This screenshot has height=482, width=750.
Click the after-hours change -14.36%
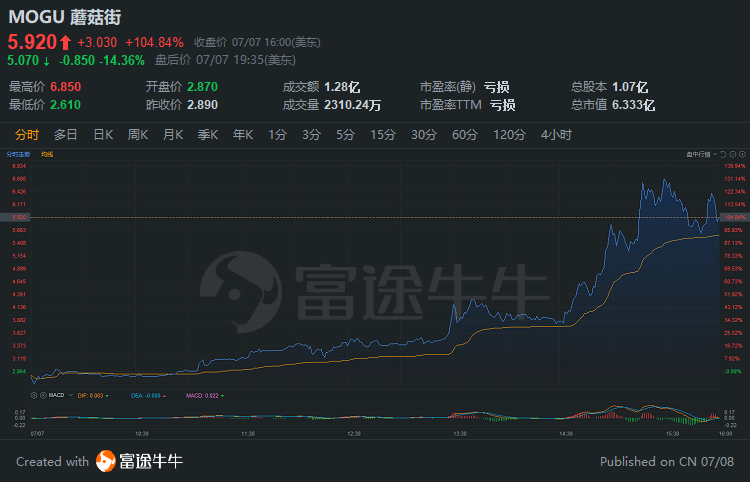tap(122, 60)
